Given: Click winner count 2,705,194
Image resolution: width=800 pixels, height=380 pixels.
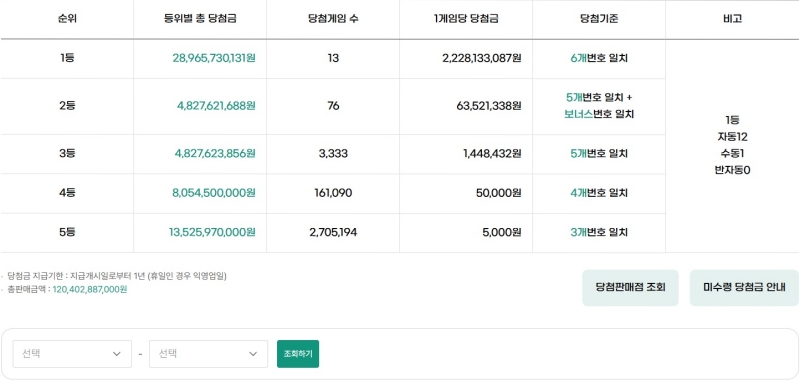Looking at the screenshot, I should (x=333, y=233).
